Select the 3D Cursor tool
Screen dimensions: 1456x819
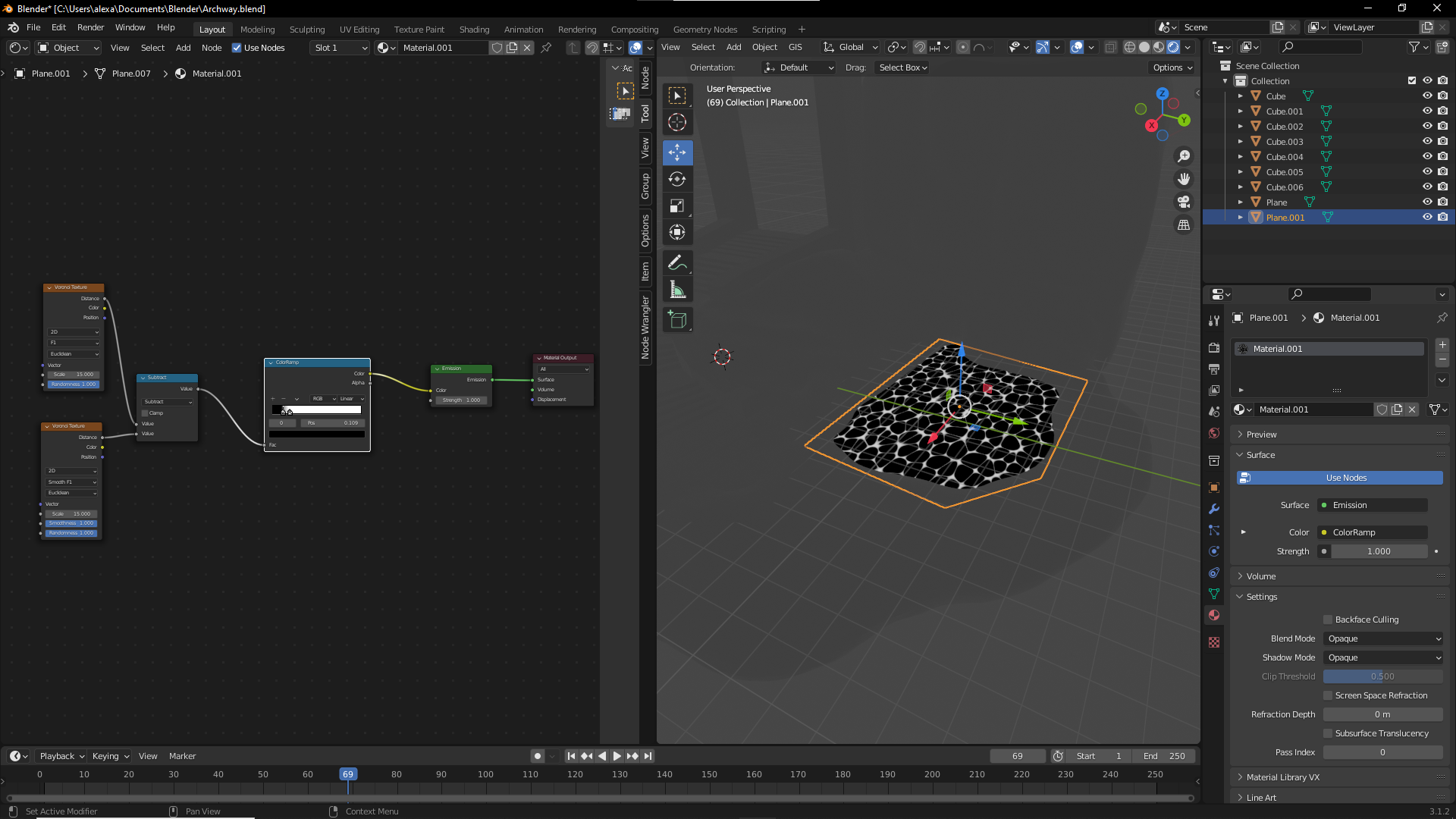(677, 122)
